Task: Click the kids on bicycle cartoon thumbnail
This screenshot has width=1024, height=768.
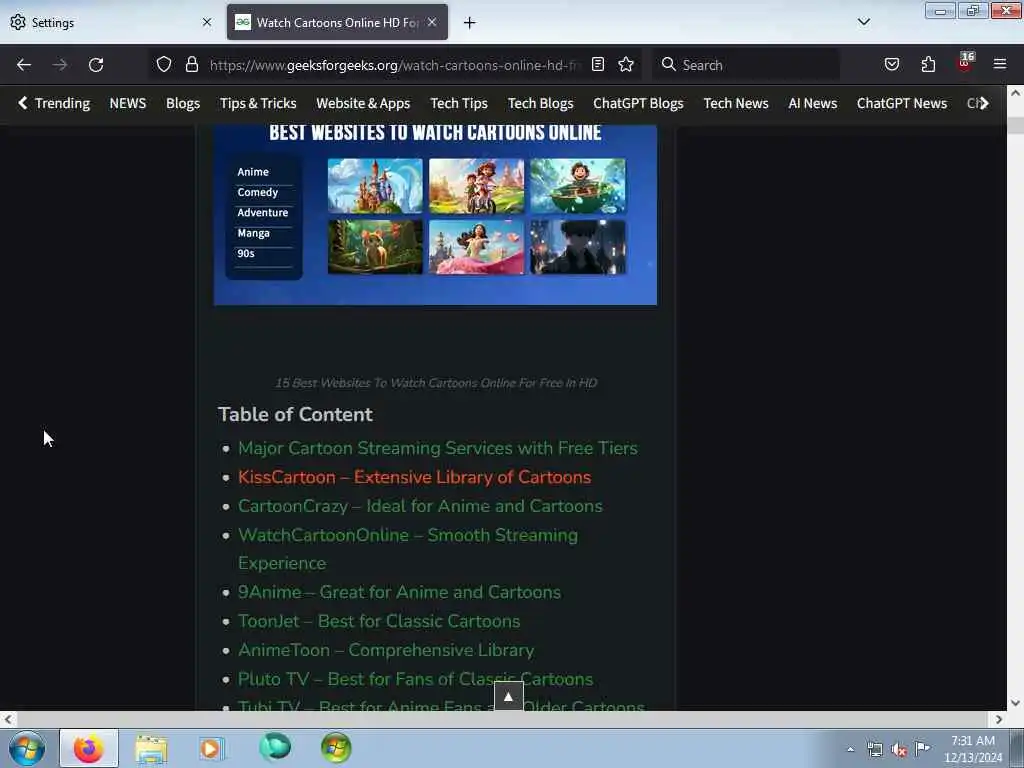Action: click(x=476, y=185)
